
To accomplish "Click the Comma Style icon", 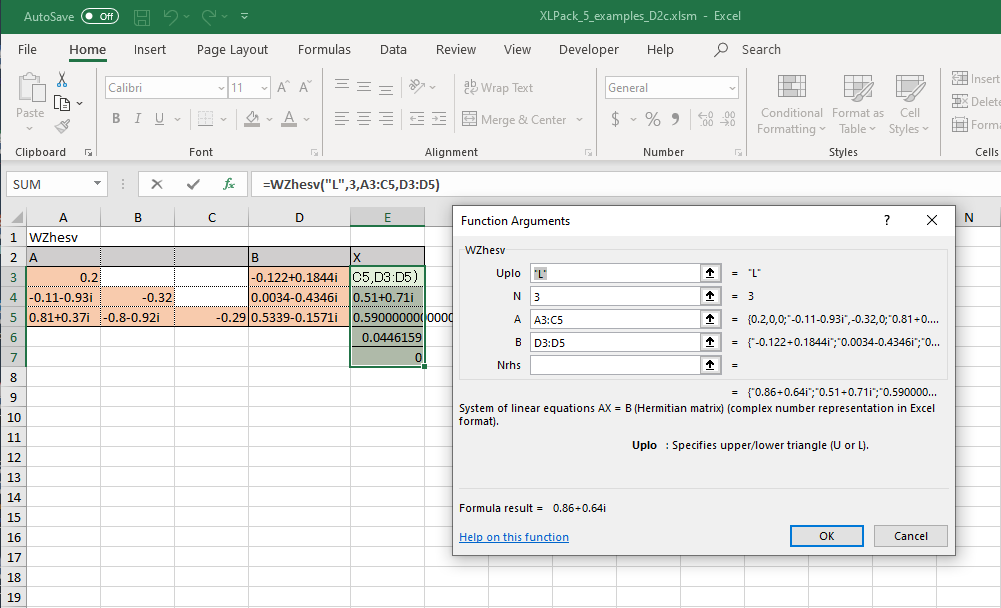I will pyautogui.click(x=675, y=119).
